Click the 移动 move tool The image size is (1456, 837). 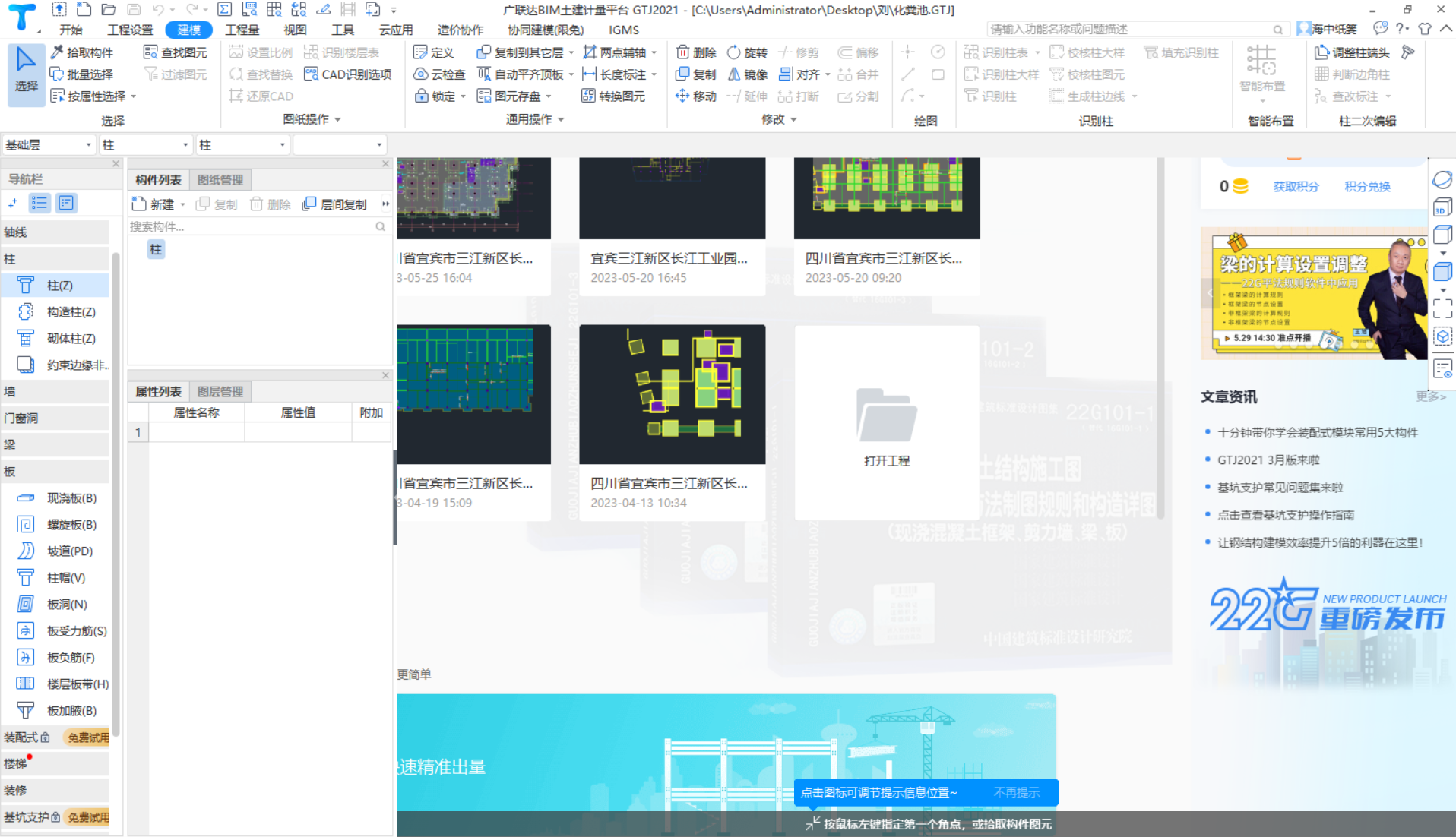tap(696, 96)
